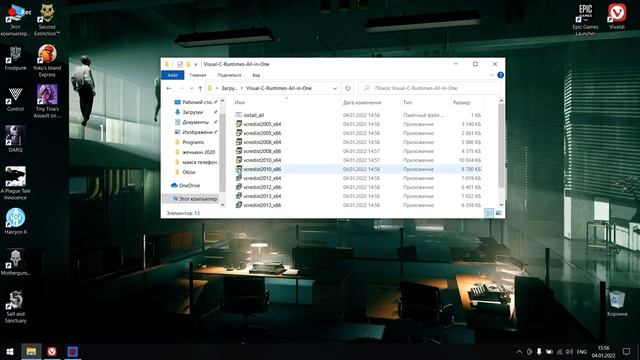Open the notification center icon

[627, 351]
